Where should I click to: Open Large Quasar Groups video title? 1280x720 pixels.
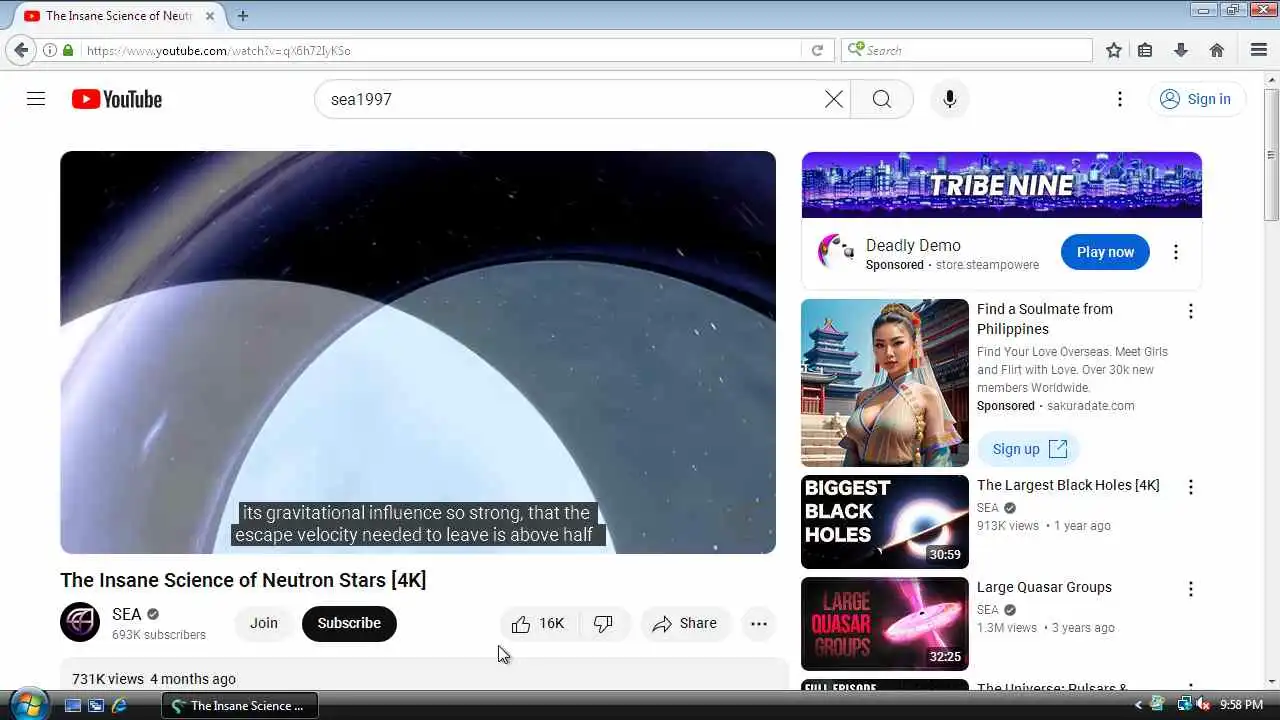[x=1044, y=587]
